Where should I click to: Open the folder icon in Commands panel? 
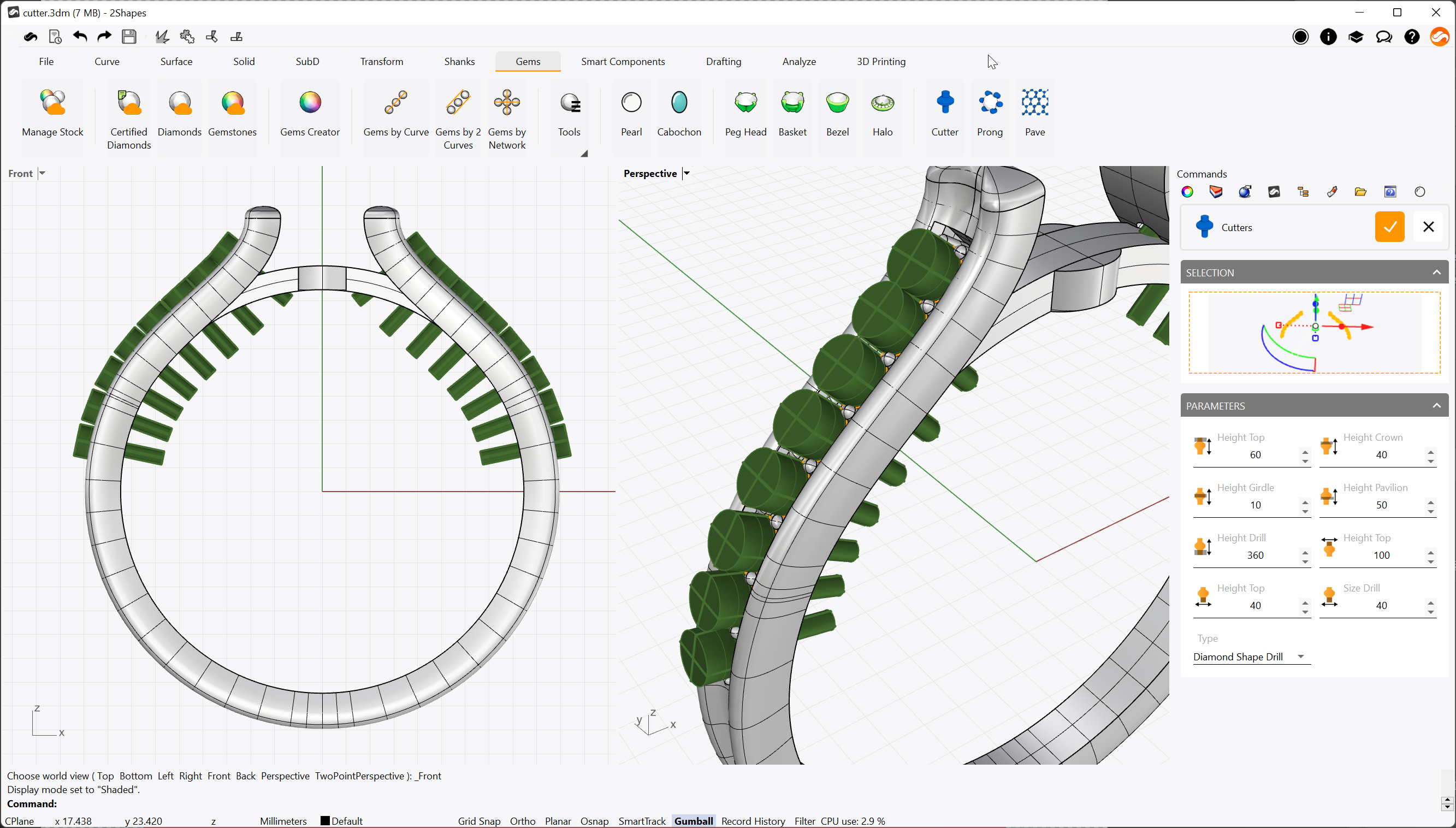(1360, 192)
